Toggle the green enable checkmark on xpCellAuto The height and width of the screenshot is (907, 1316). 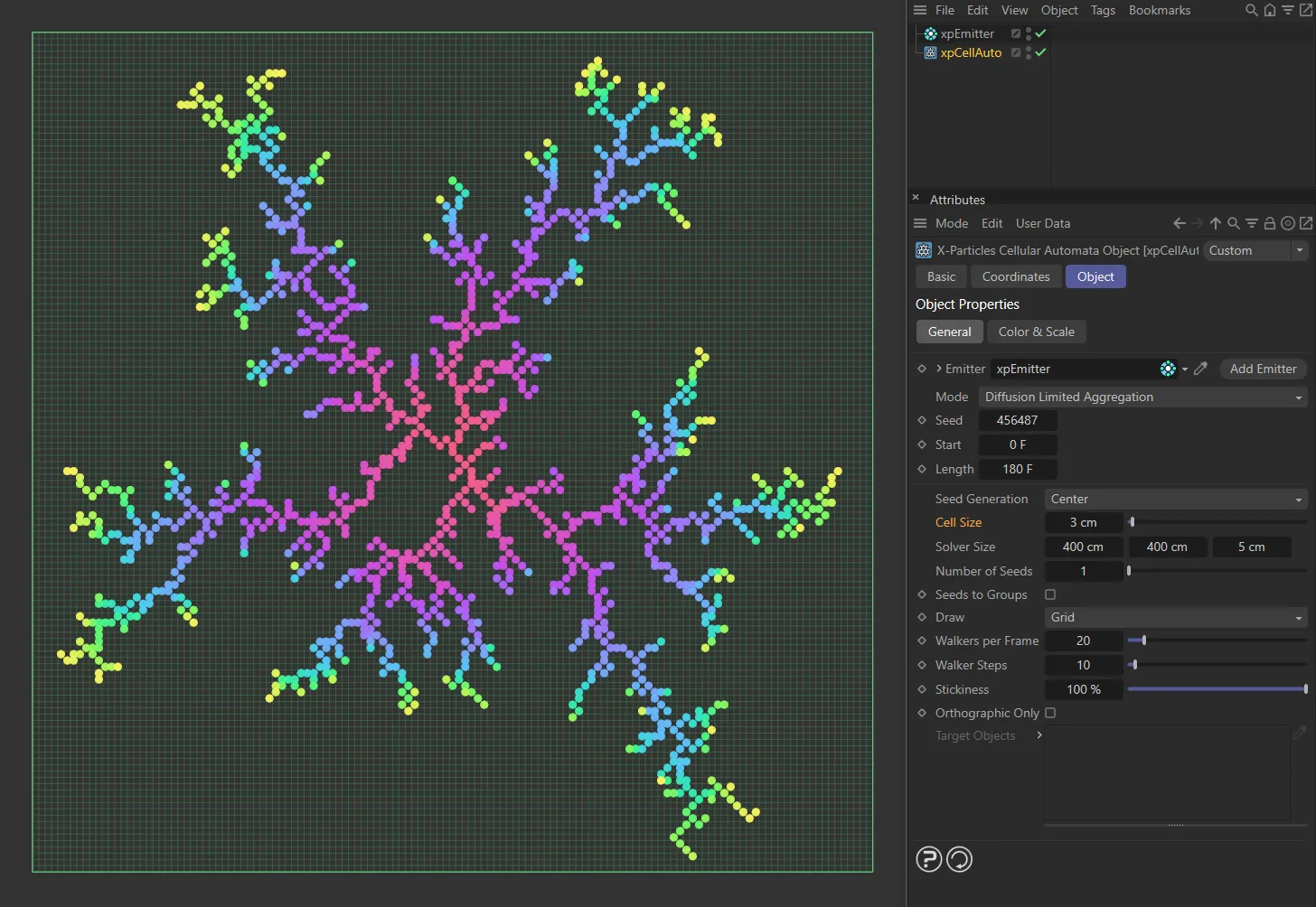(x=1040, y=52)
